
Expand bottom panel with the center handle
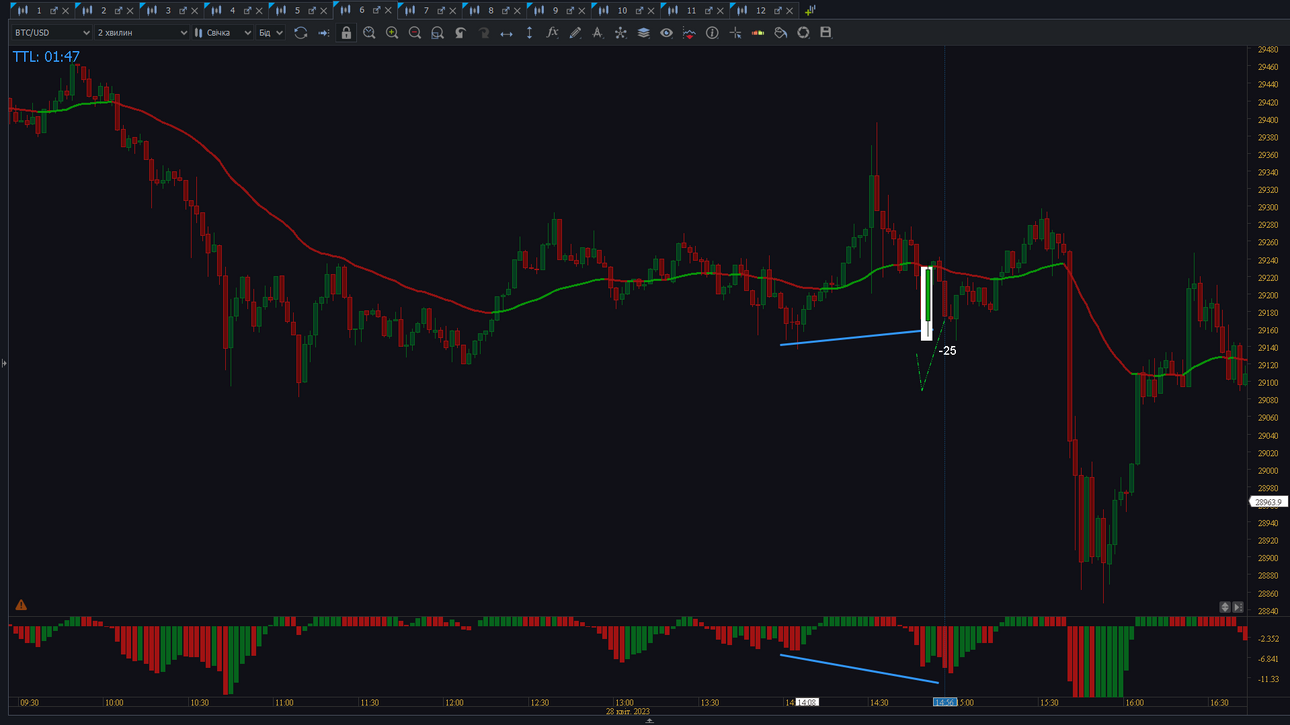650,720
